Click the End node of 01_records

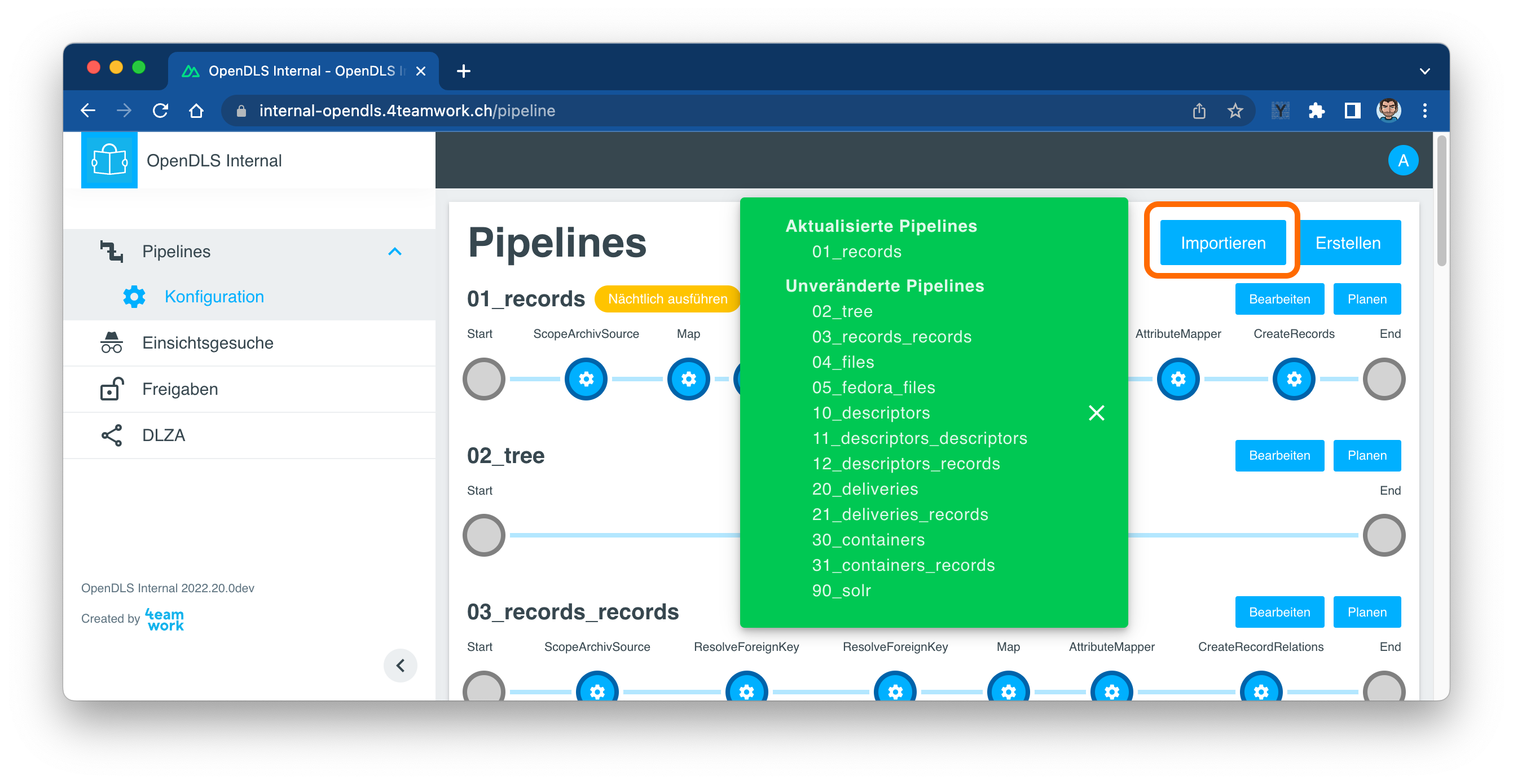(x=1384, y=379)
